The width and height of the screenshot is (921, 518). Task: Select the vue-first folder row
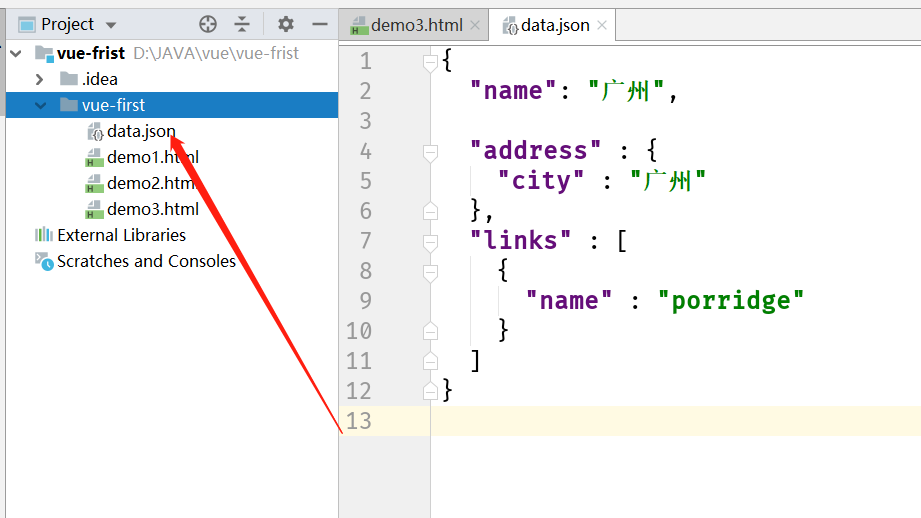click(172, 105)
